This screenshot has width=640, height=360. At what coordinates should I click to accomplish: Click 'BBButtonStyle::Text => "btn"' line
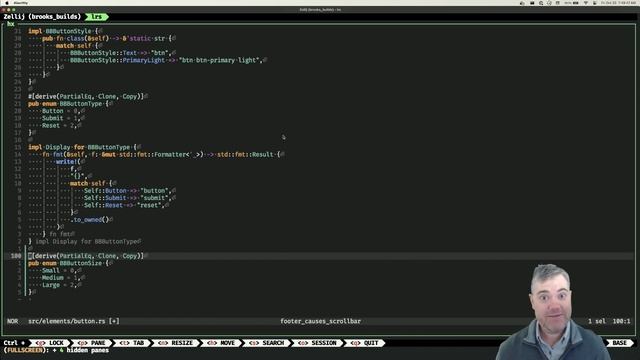tap(120, 53)
